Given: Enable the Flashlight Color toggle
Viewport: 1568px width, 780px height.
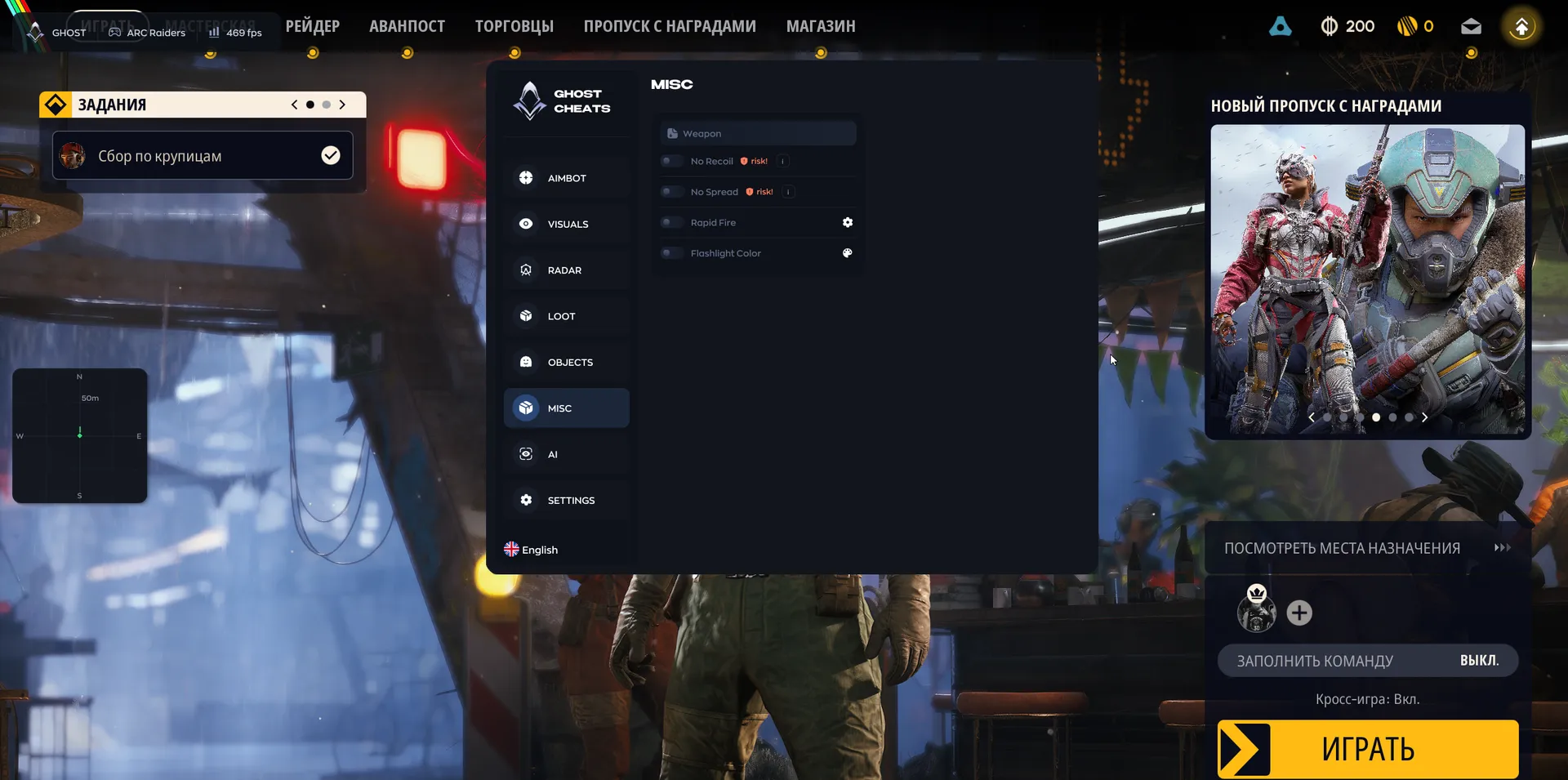Looking at the screenshot, I should point(671,253).
